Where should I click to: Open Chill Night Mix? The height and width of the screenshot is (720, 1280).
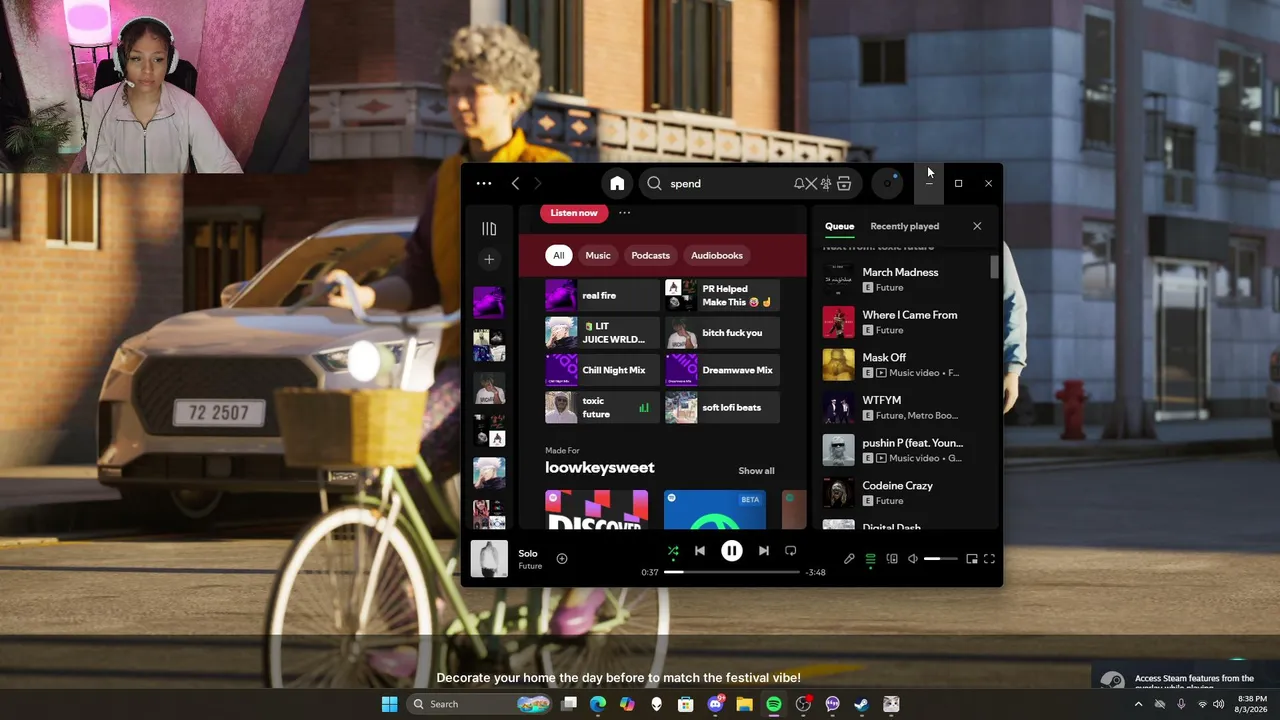pos(602,370)
